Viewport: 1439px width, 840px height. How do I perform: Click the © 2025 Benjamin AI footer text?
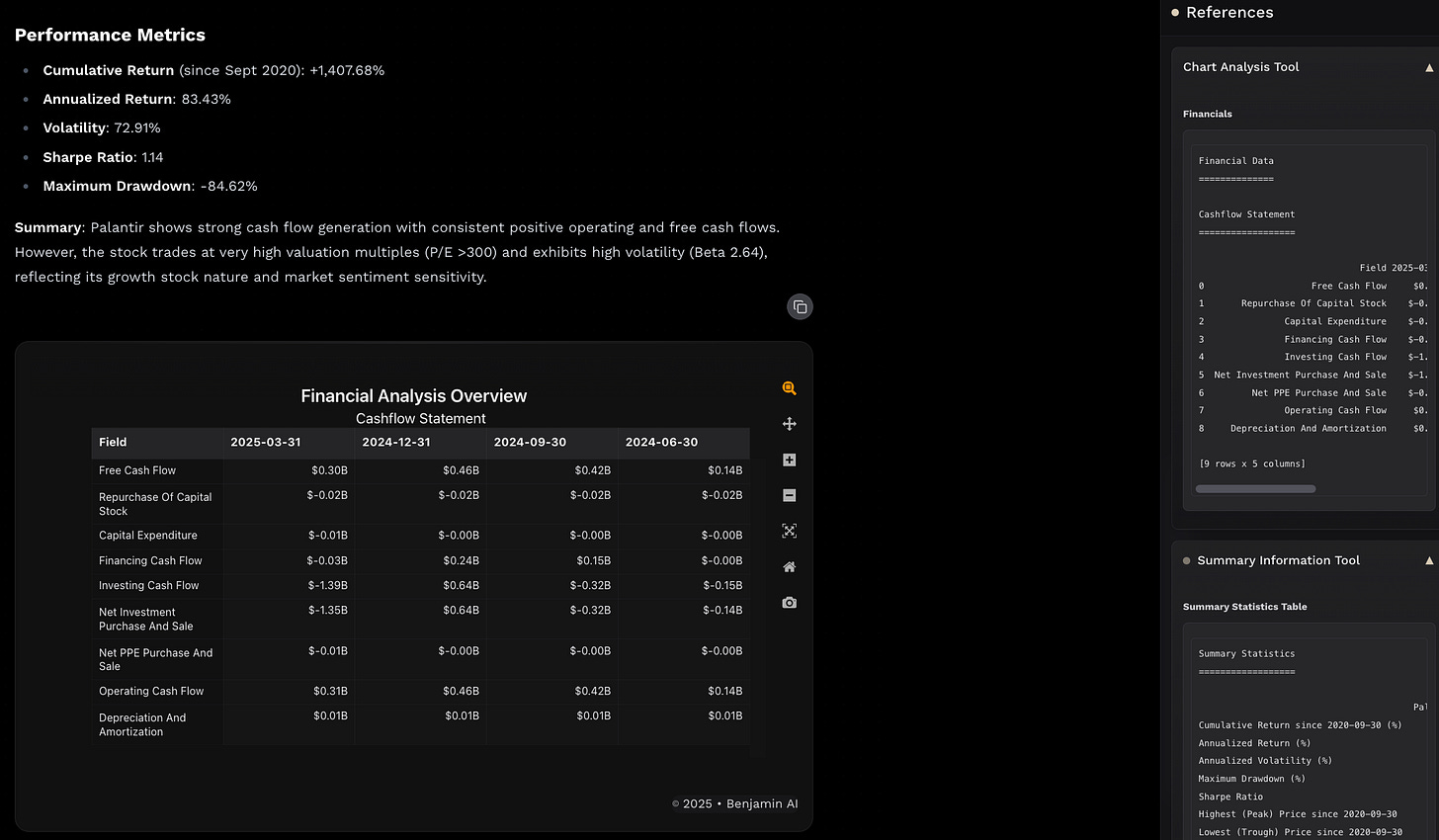[x=734, y=803]
